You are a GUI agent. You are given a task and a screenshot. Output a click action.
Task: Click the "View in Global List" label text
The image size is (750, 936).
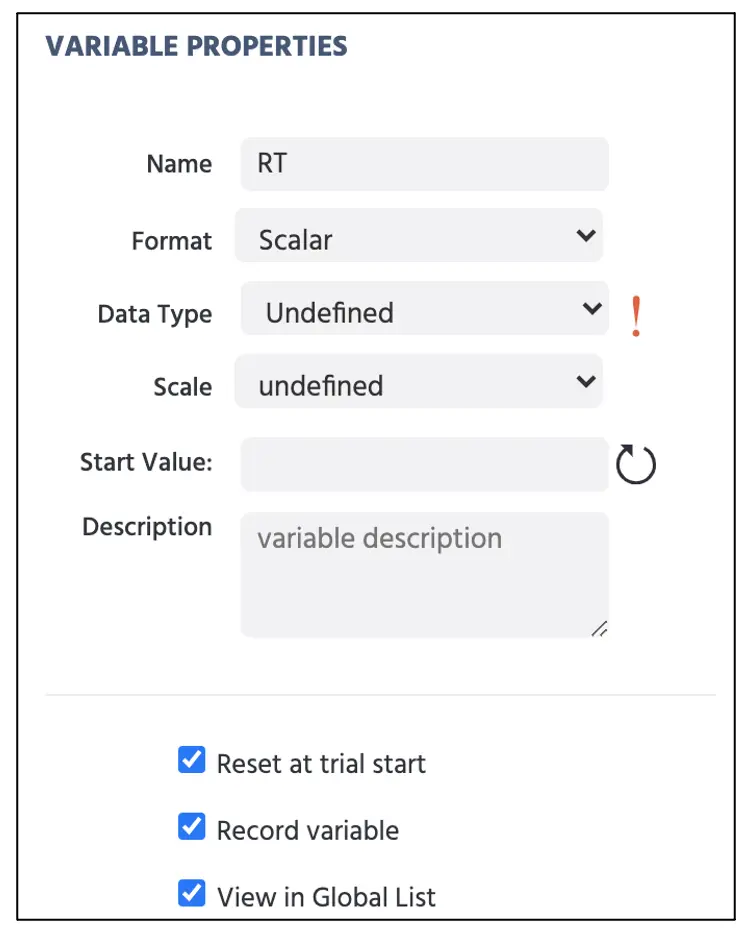click(x=326, y=897)
